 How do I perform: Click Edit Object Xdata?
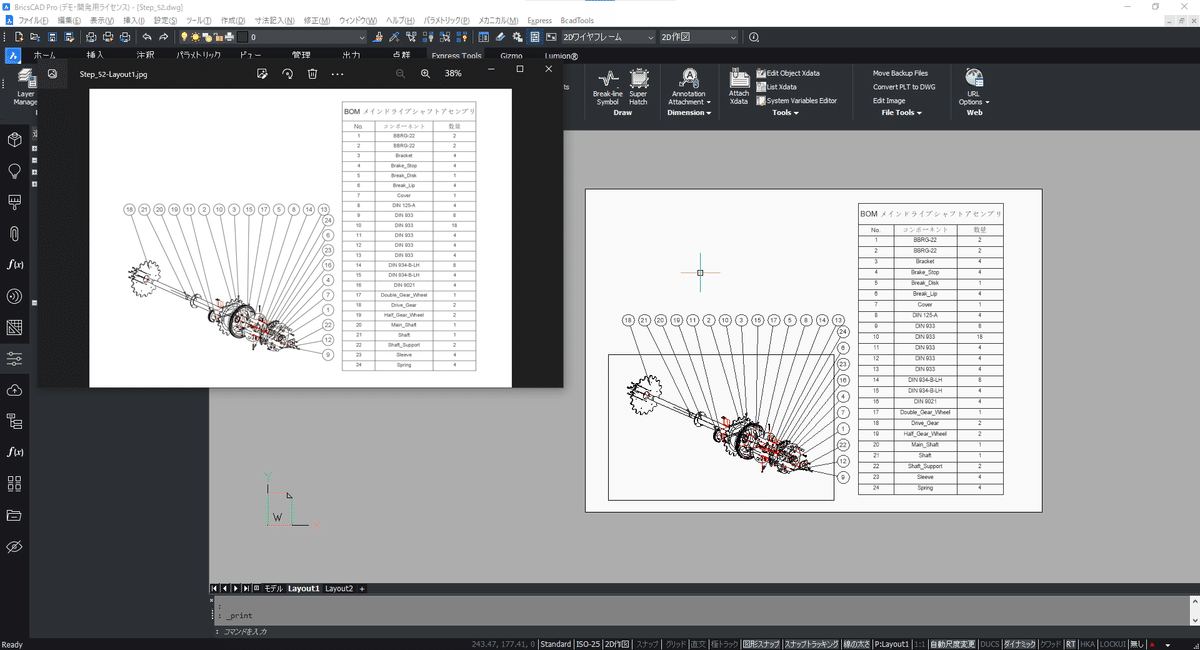788,73
